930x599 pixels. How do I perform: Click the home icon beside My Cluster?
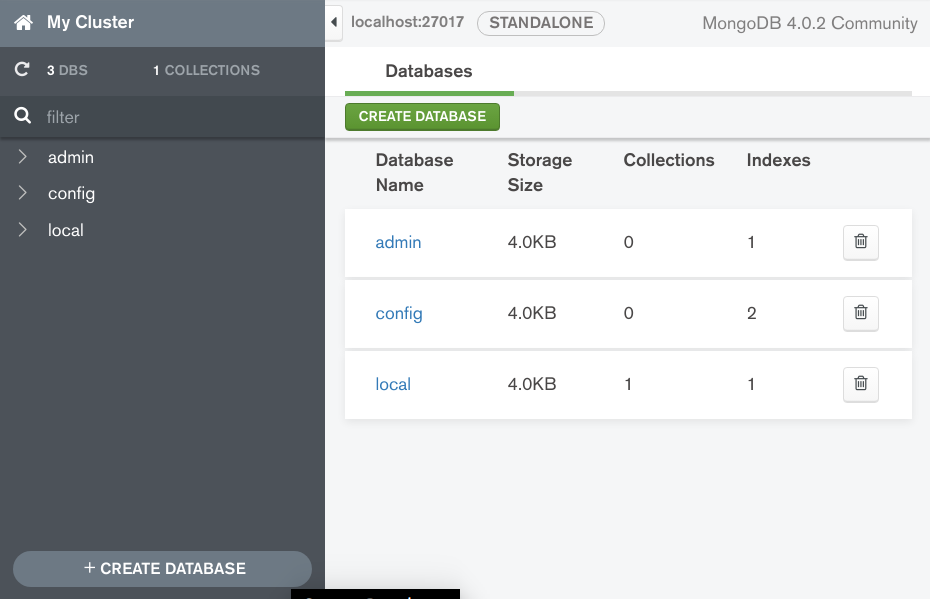[x=23, y=22]
